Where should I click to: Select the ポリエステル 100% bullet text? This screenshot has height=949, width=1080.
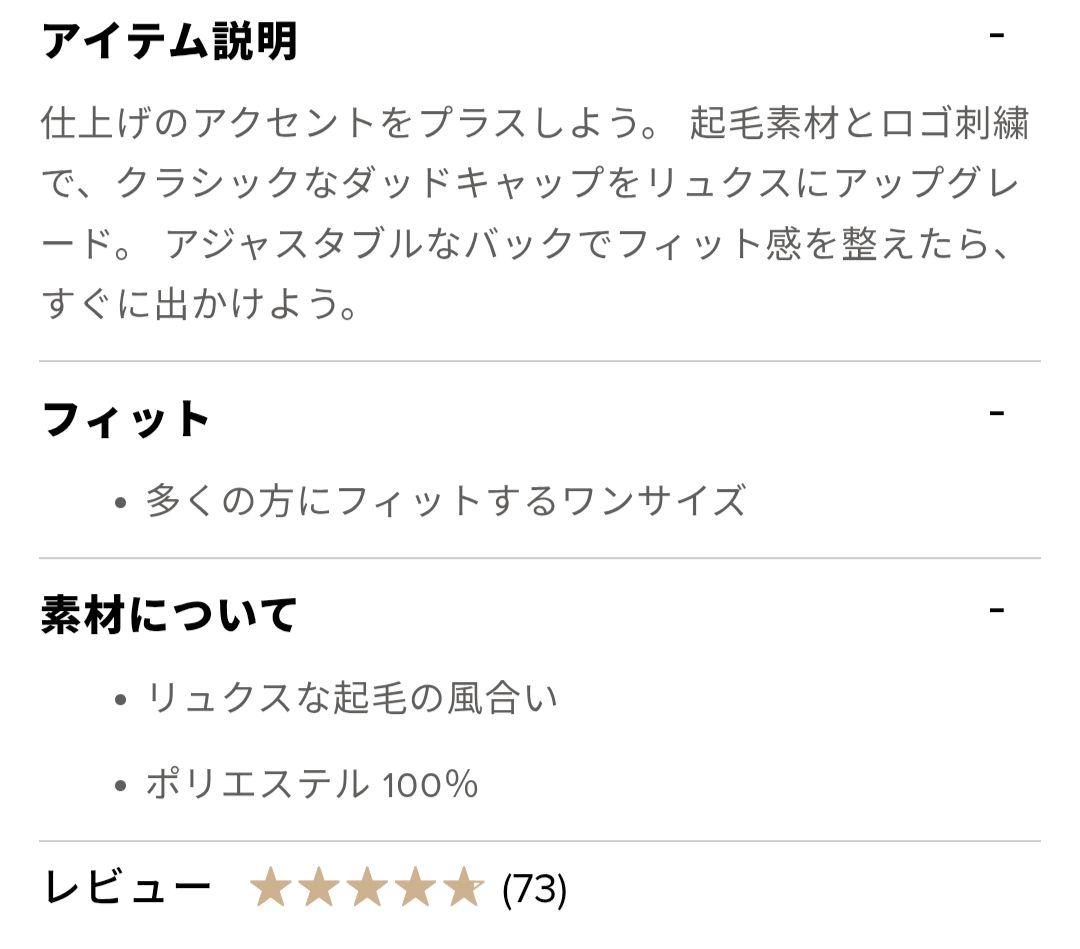coord(312,784)
